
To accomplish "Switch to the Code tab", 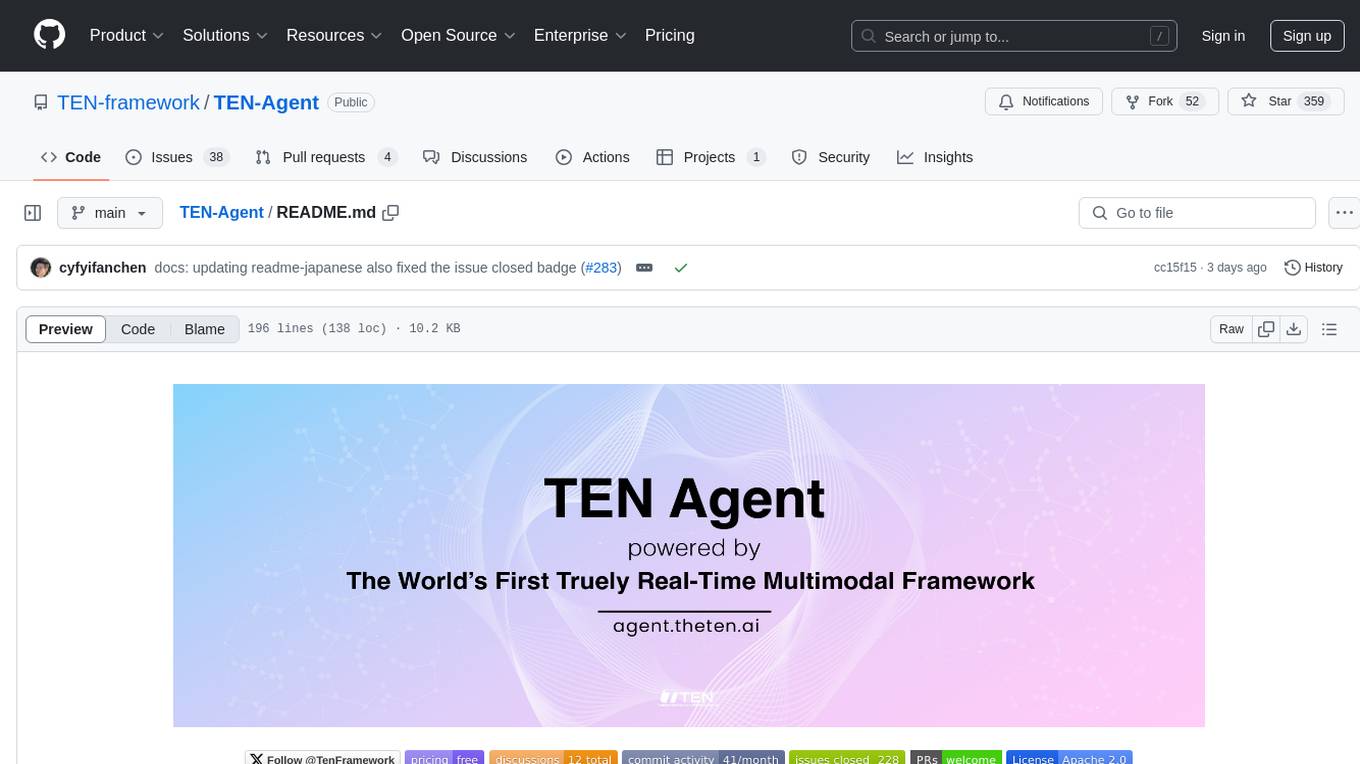I will tap(71, 157).
